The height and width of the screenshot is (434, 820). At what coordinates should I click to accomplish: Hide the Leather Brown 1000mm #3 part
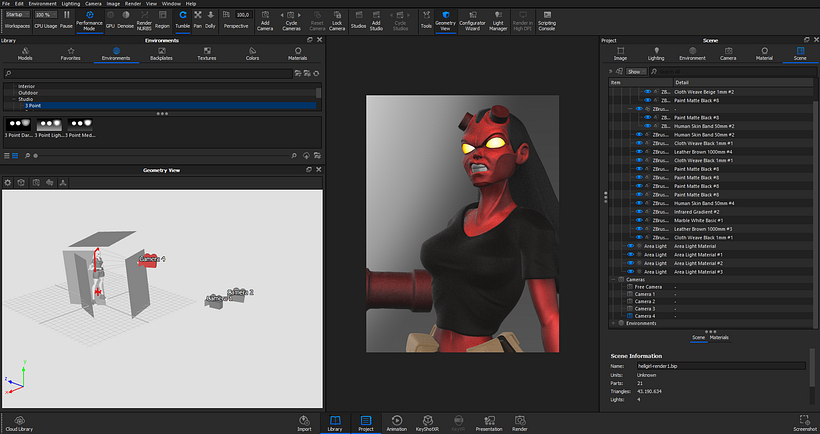(639, 229)
